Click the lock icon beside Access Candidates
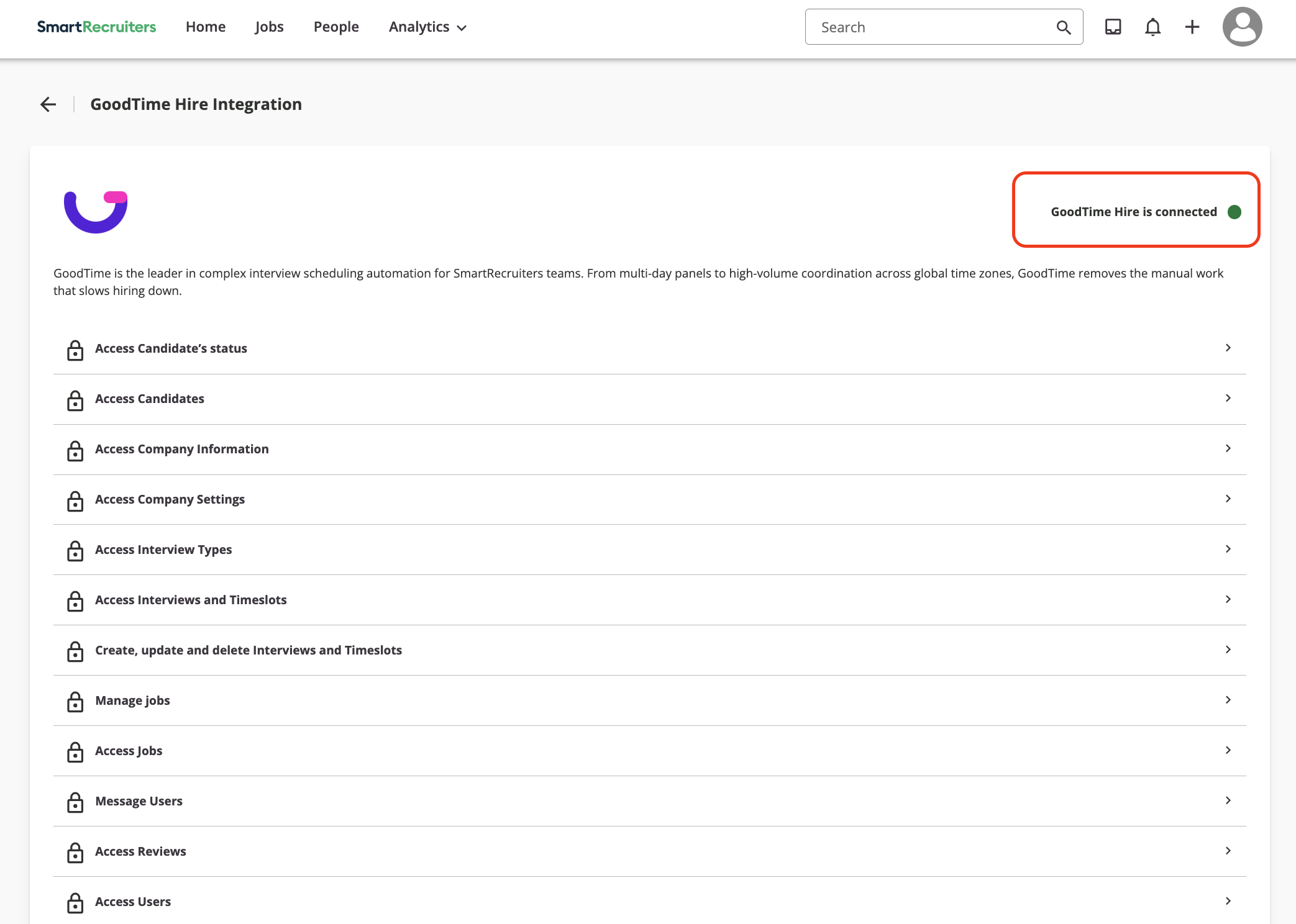 75,400
